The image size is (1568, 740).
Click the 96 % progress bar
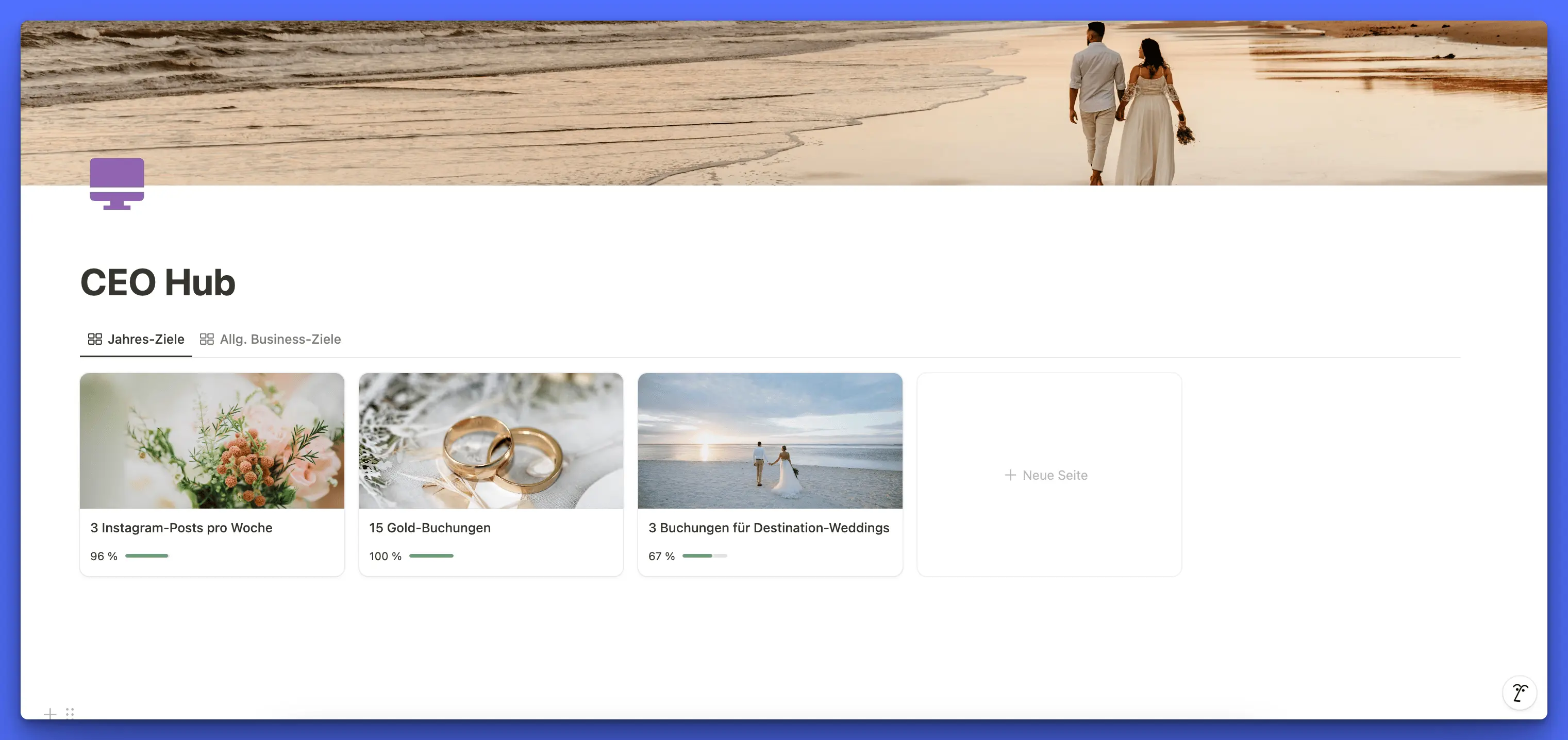pos(147,556)
